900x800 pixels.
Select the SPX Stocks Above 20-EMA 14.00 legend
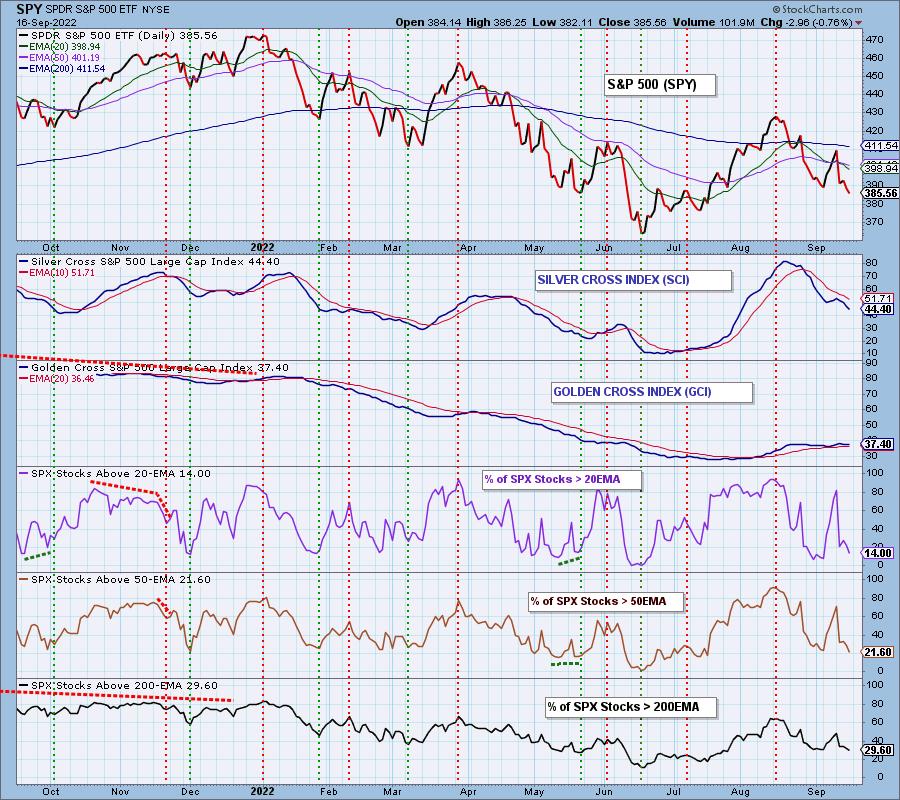pos(115,474)
